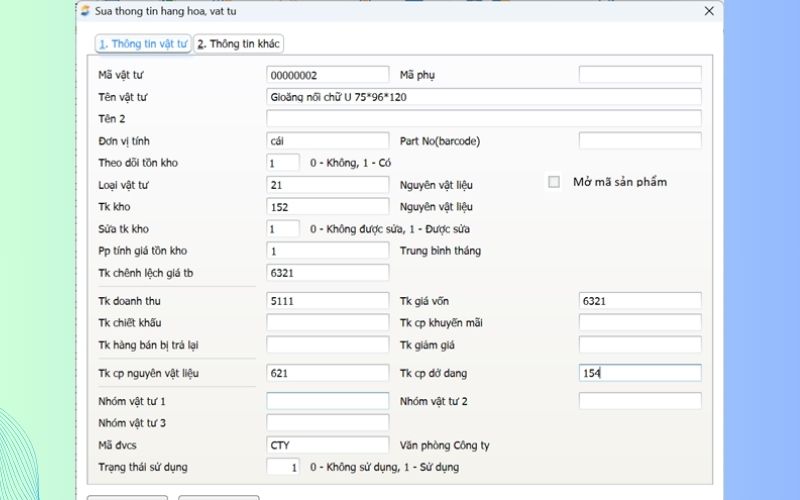Image resolution: width=800 pixels, height=500 pixels.
Task: Click the Tk cp dở dang field
Action: click(640, 373)
